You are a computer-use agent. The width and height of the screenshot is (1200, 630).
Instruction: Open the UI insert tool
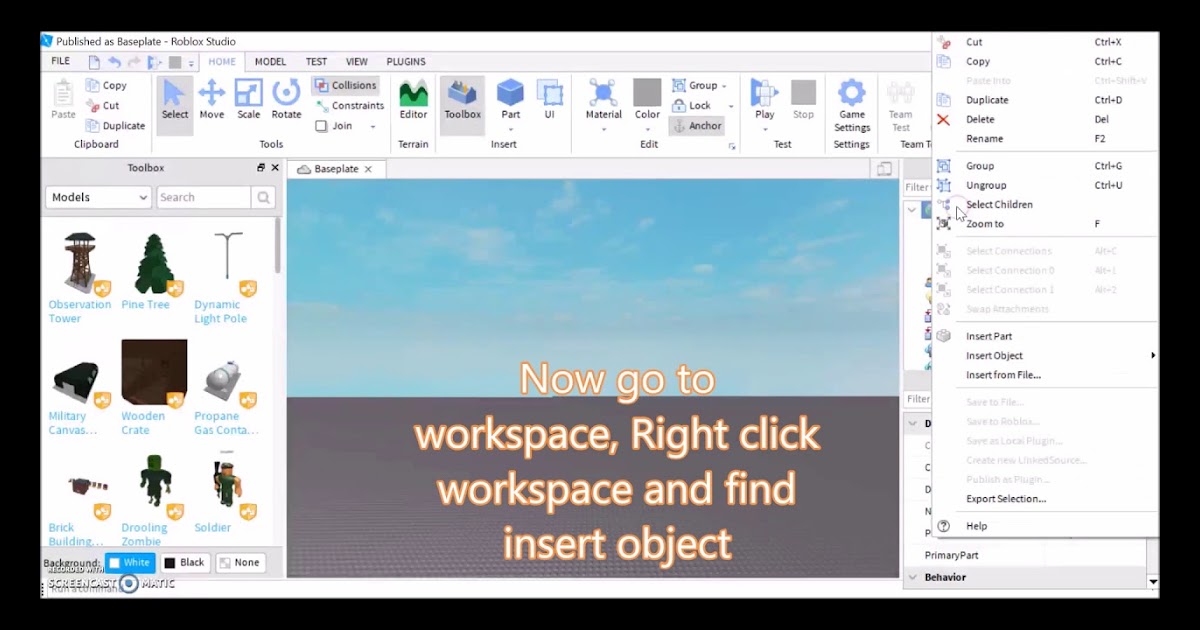pyautogui.click(x=549, y=100)
